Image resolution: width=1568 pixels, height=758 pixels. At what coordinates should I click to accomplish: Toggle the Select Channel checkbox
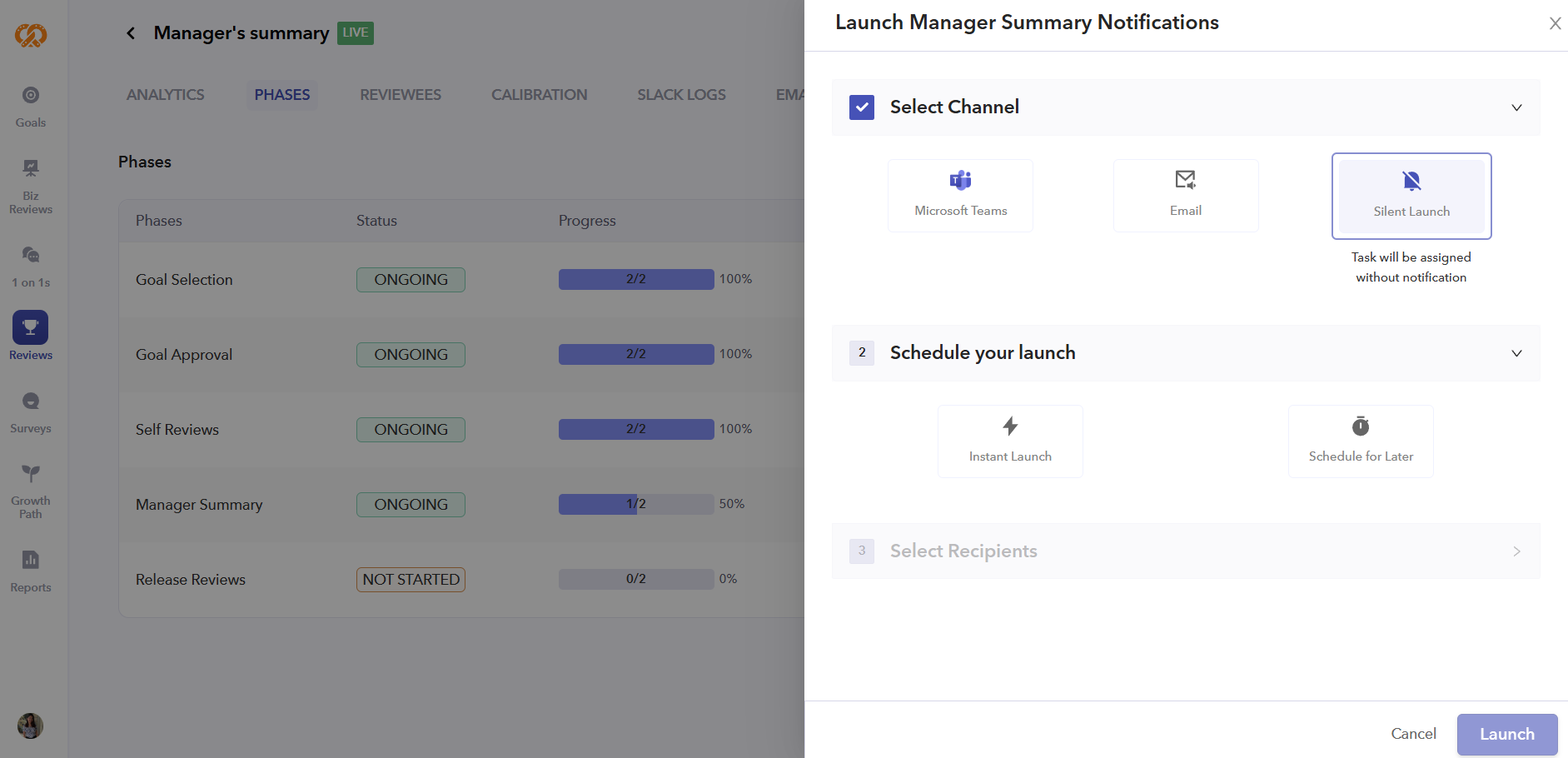[862, 107]
